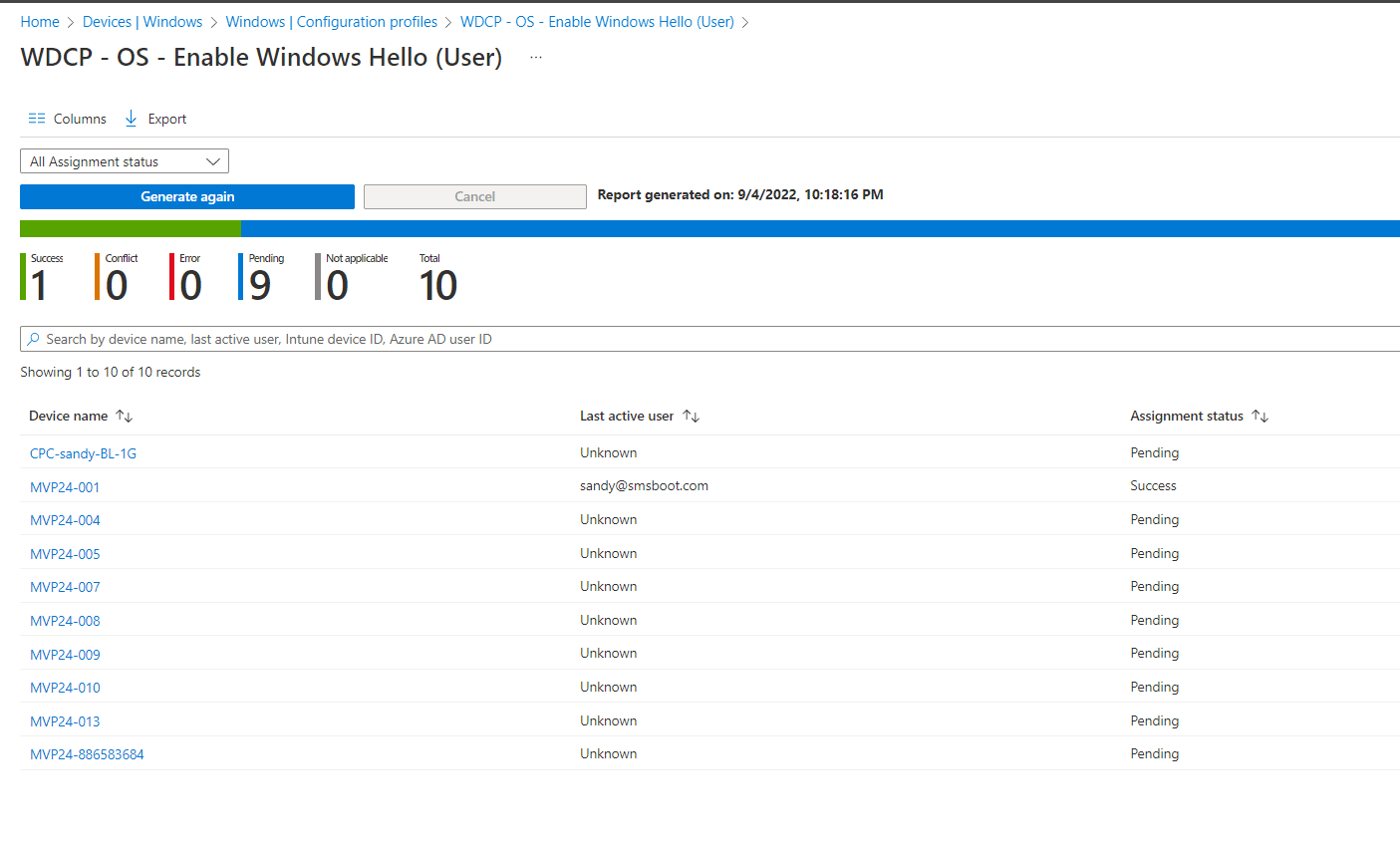
Task: Toggle sorting on the Last active user column
Action: coord(690,416)
